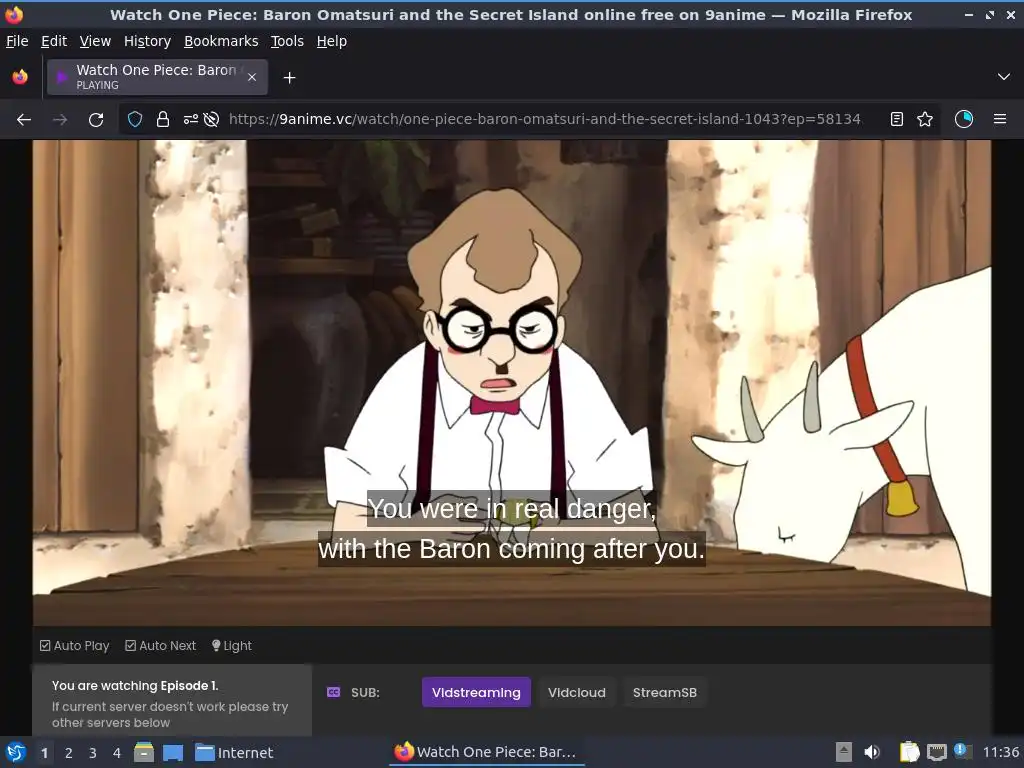
Task: Open the clipboard manager tray icon
Action: coord(909,752)
